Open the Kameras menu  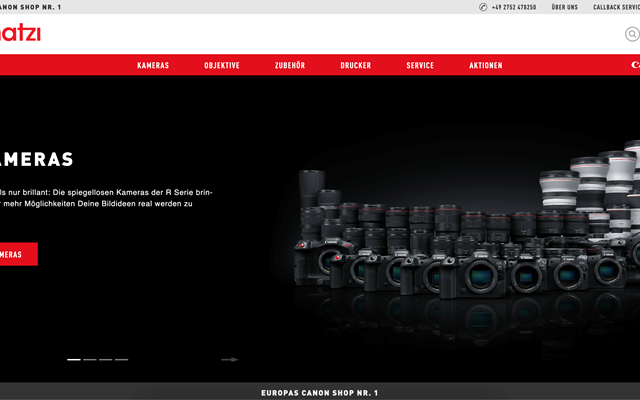coord(153,65)
